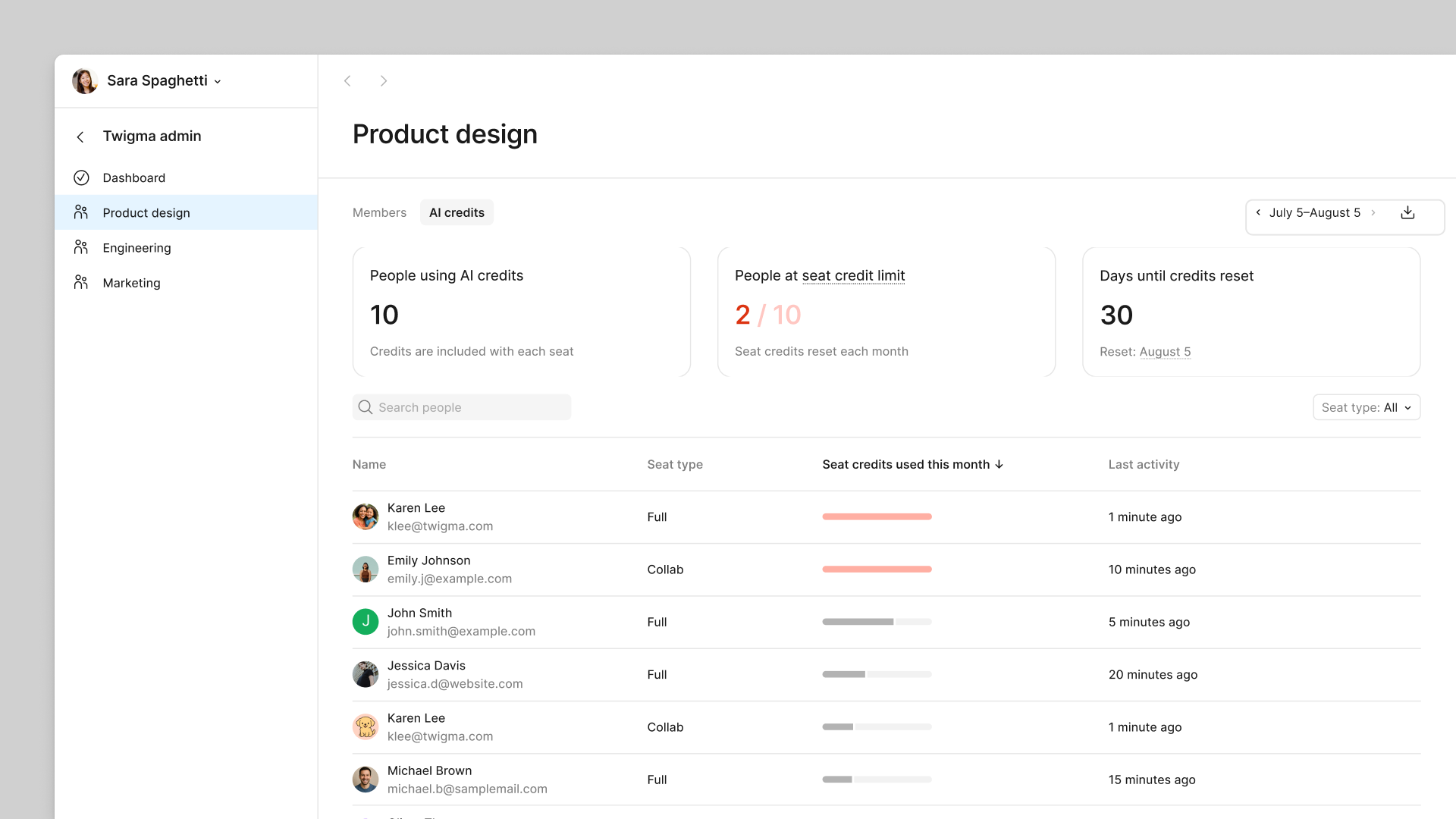Open the Dashboard from the sidebar
The width and height of the screenshot is (1456, 819).
(134, 177)
